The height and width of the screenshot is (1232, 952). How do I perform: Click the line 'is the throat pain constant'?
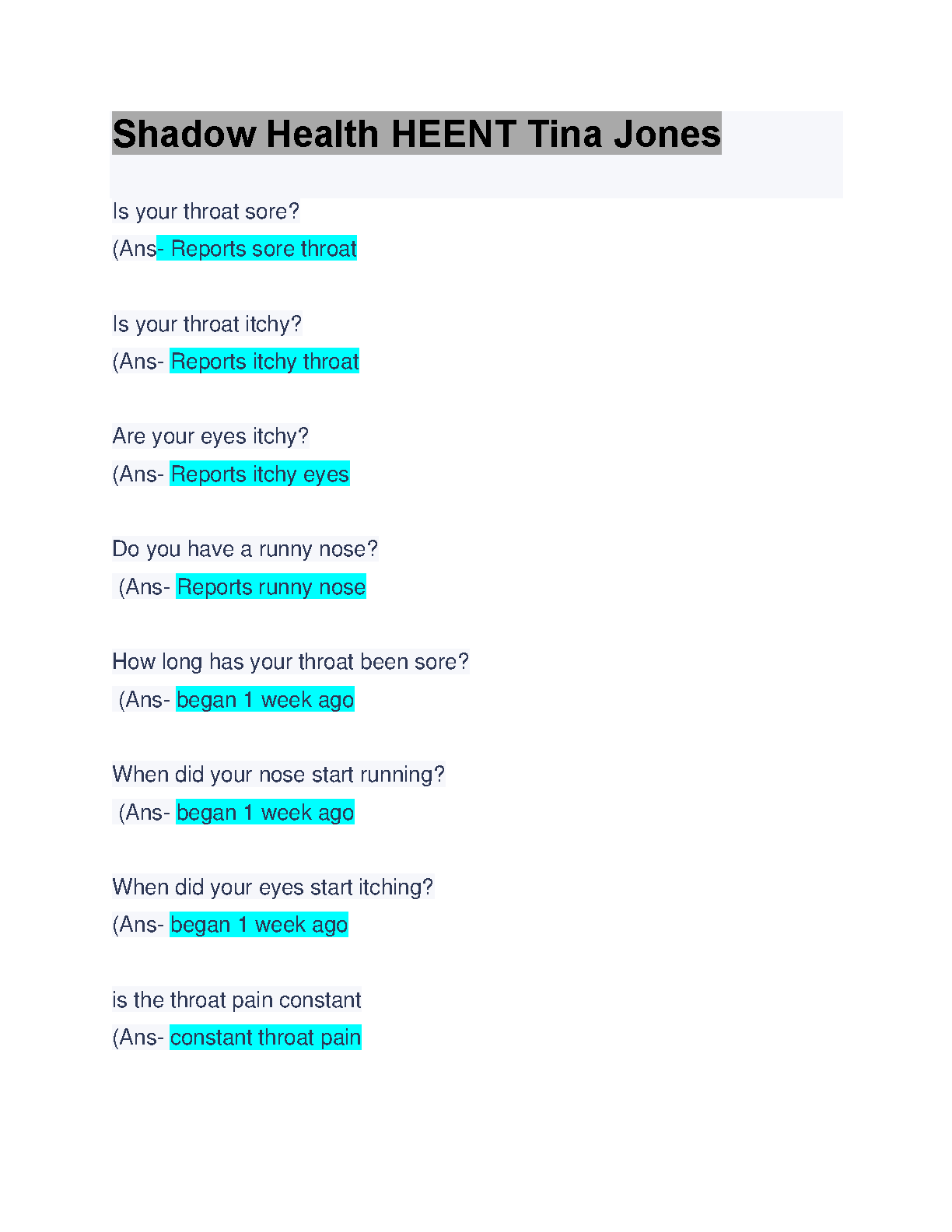click(x=236, y=999)
